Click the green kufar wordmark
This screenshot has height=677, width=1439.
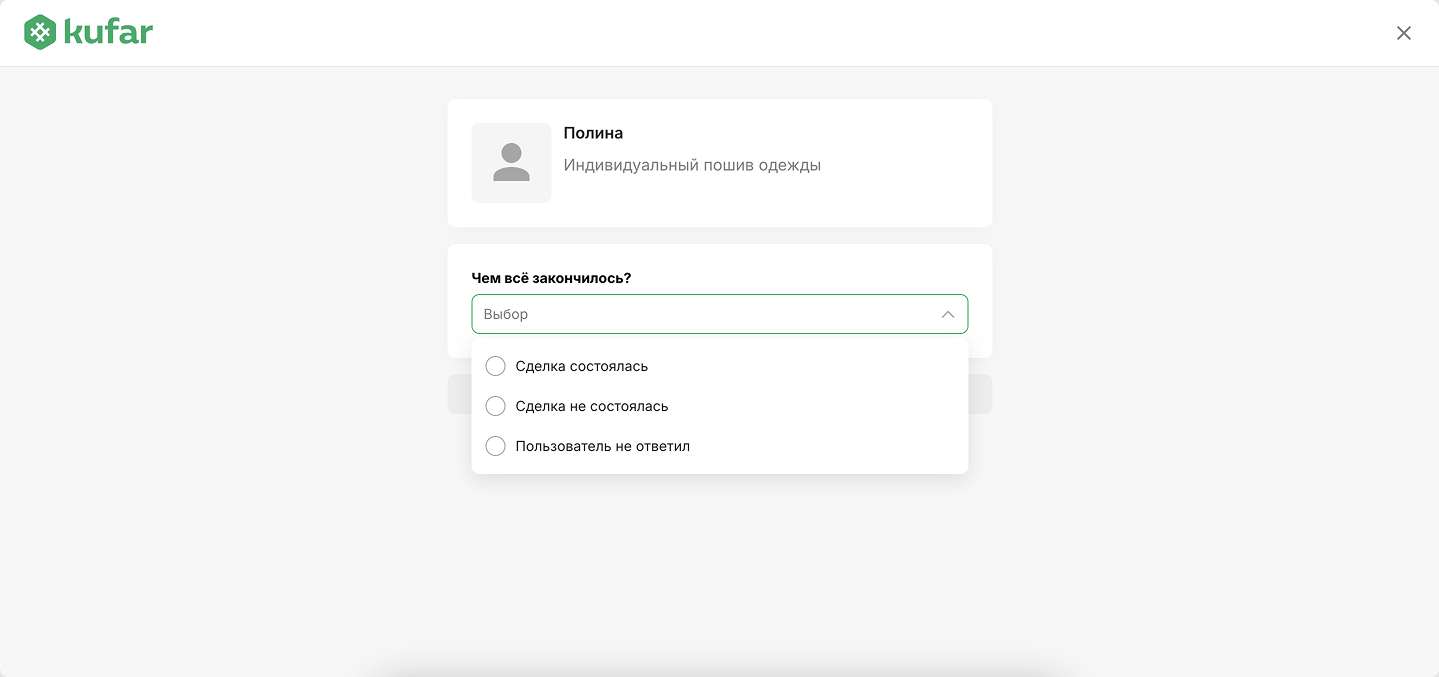pos(108,32)
